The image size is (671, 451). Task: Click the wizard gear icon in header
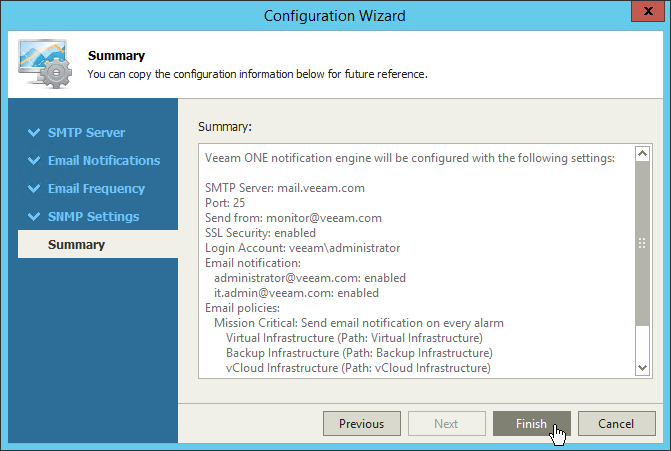45,64
